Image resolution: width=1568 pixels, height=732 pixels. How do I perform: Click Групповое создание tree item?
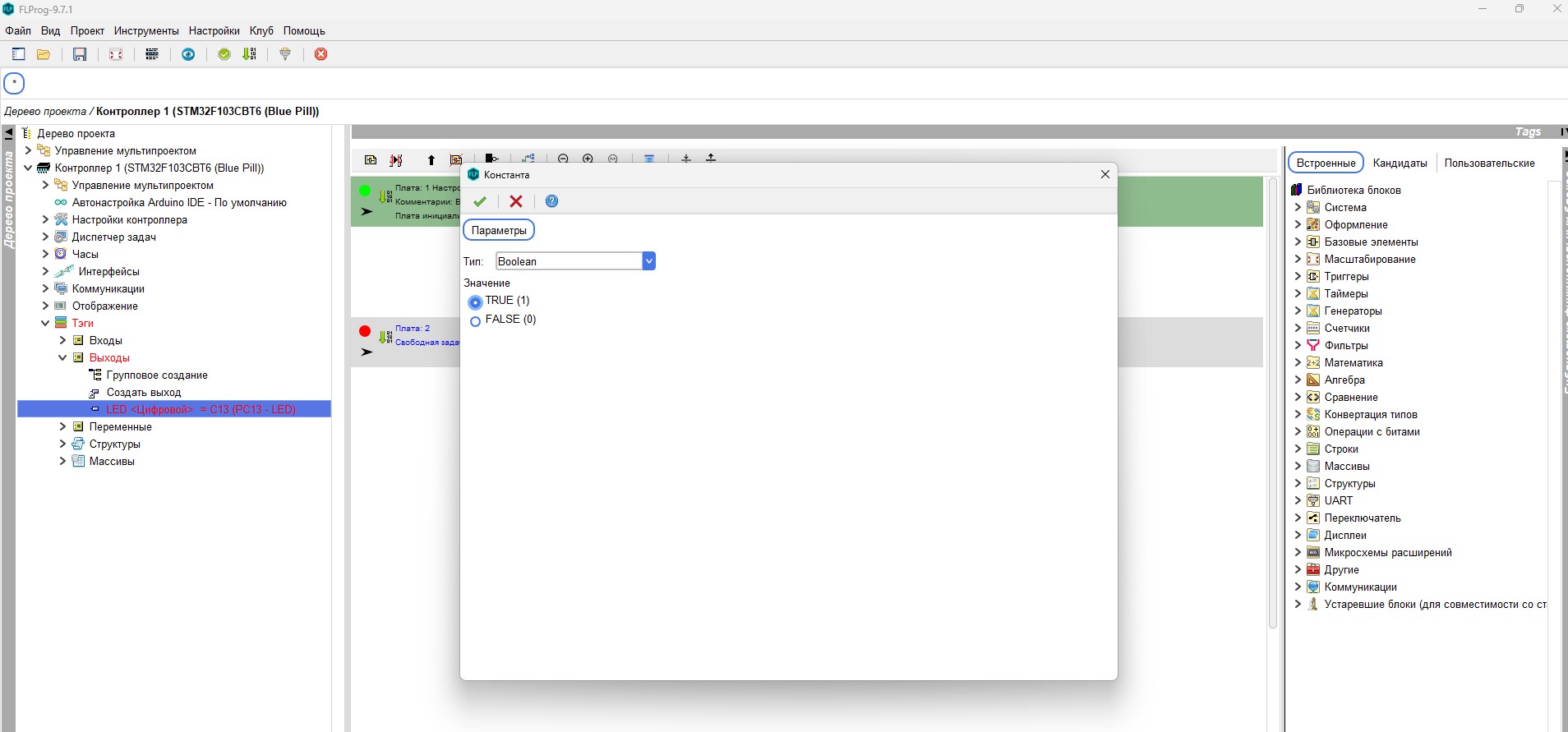pos(157,375)
